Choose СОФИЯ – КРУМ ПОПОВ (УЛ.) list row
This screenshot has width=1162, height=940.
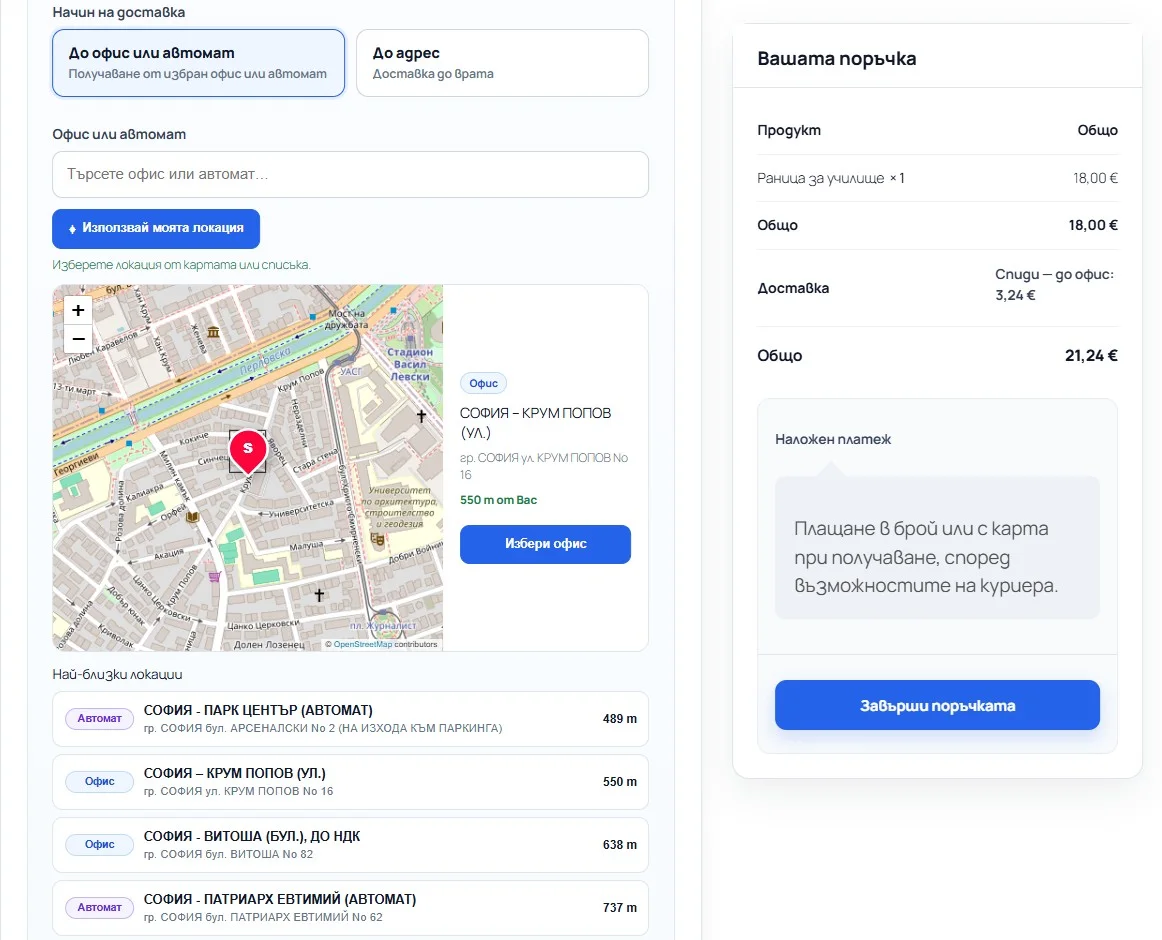click(x=351, y=782)
